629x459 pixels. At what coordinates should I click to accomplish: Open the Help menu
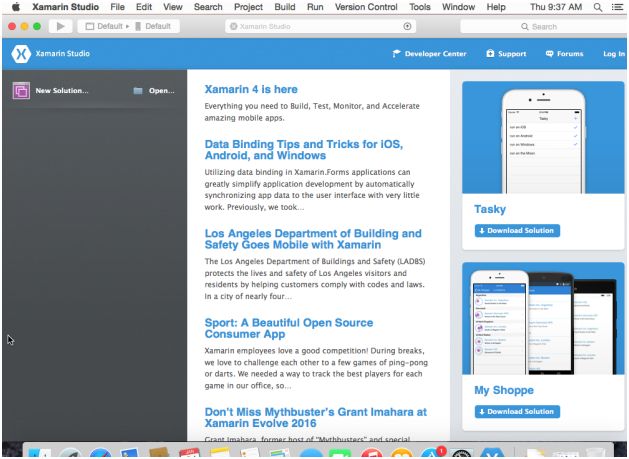click(496, 7)
